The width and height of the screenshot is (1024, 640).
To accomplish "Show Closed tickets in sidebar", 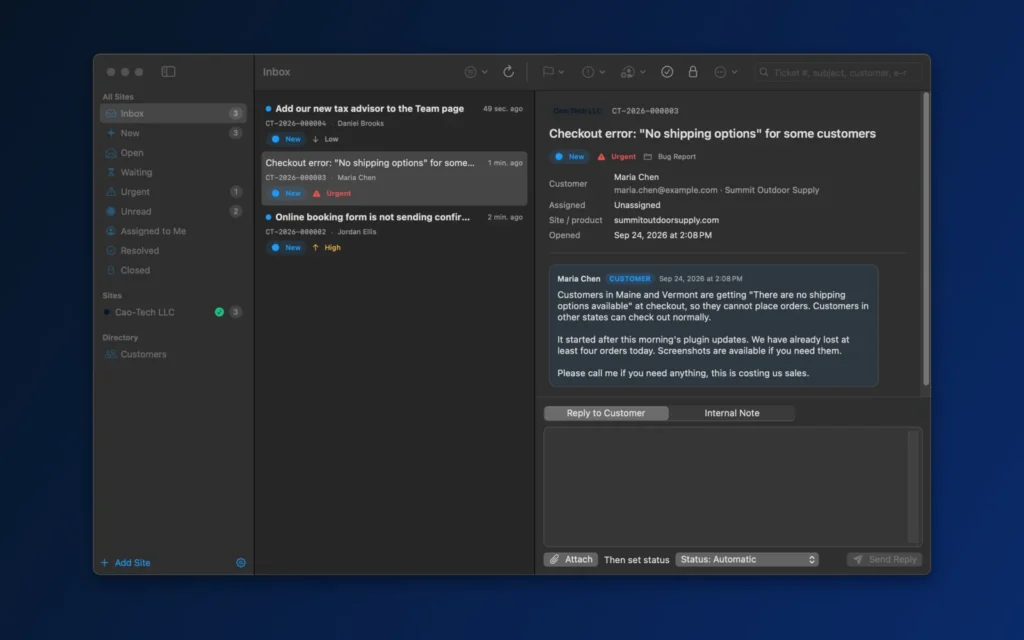I will (x=173, y=270).
